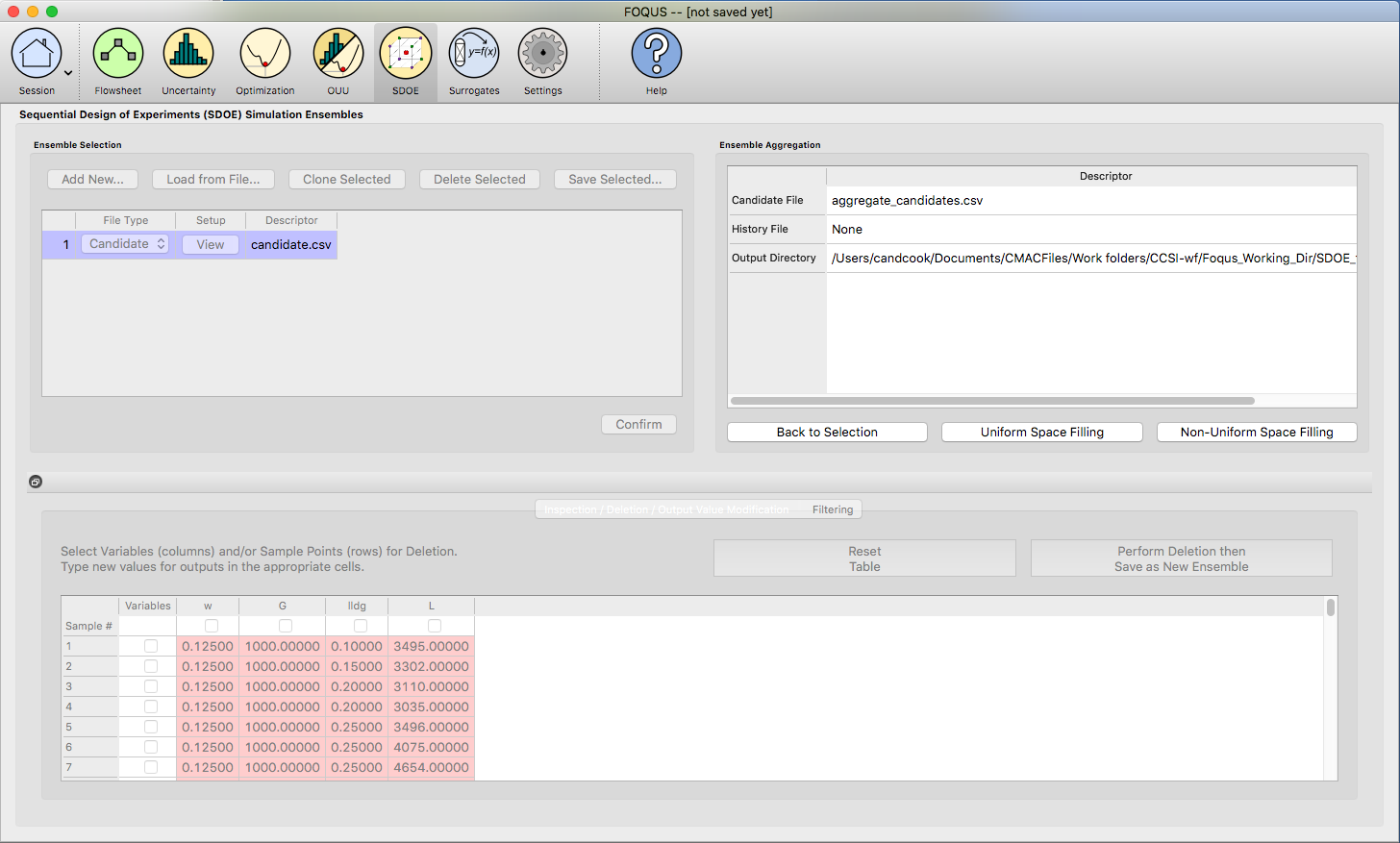The image size is (1400, 843).
Task: Click the horizontal scrollbar in Ensemble Aggregation
Action: point(991,401)
